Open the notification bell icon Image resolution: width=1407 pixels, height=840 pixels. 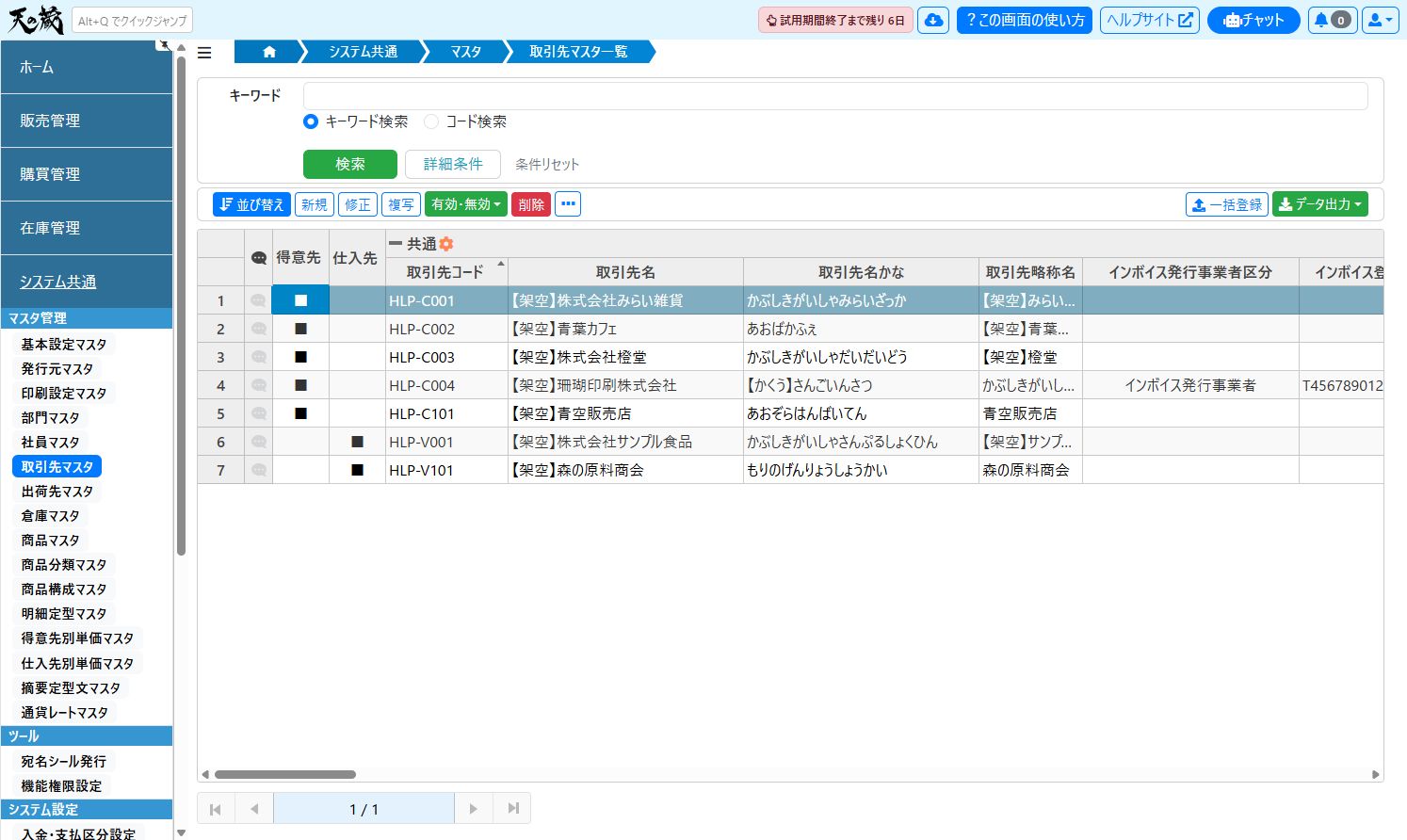pos(1332,20)
